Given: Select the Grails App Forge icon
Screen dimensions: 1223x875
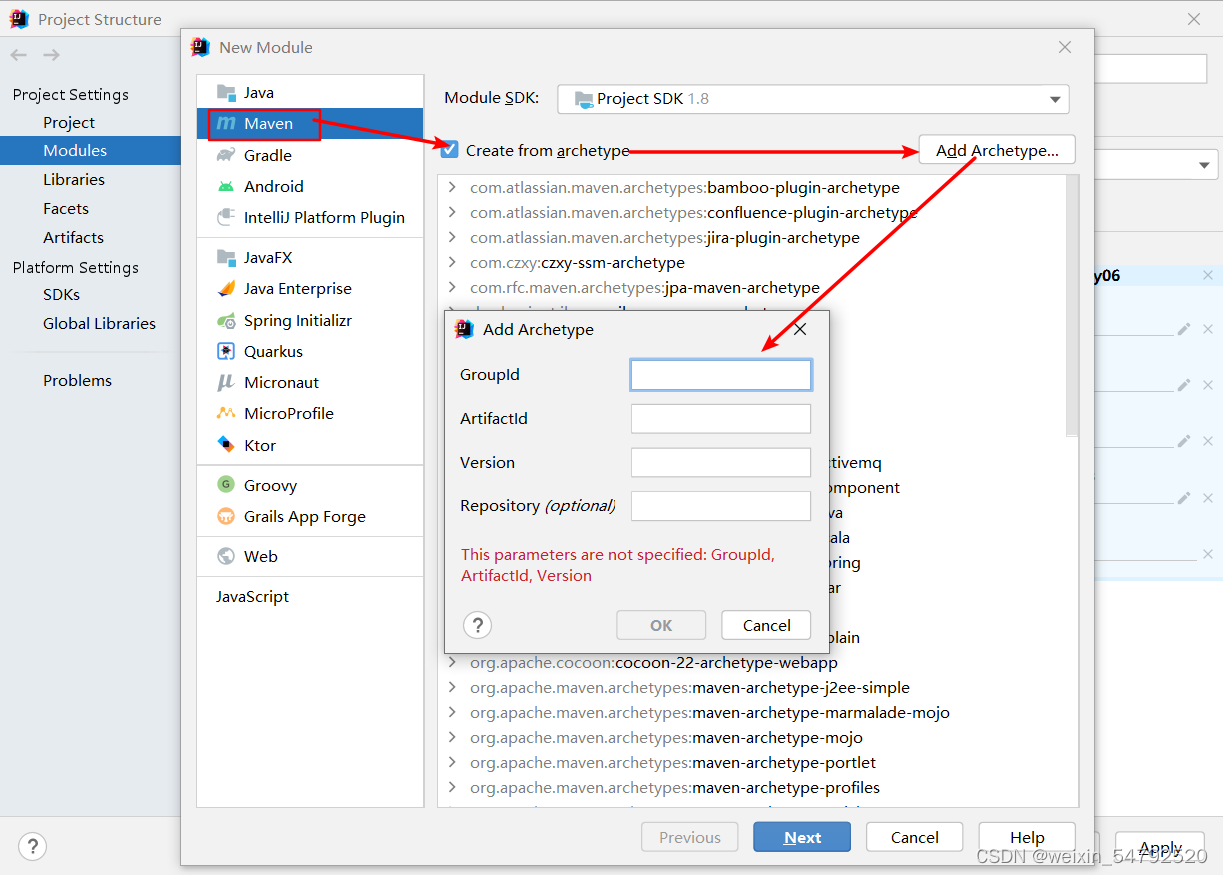Looking at the screenshot, I should (x=226, y=516).
